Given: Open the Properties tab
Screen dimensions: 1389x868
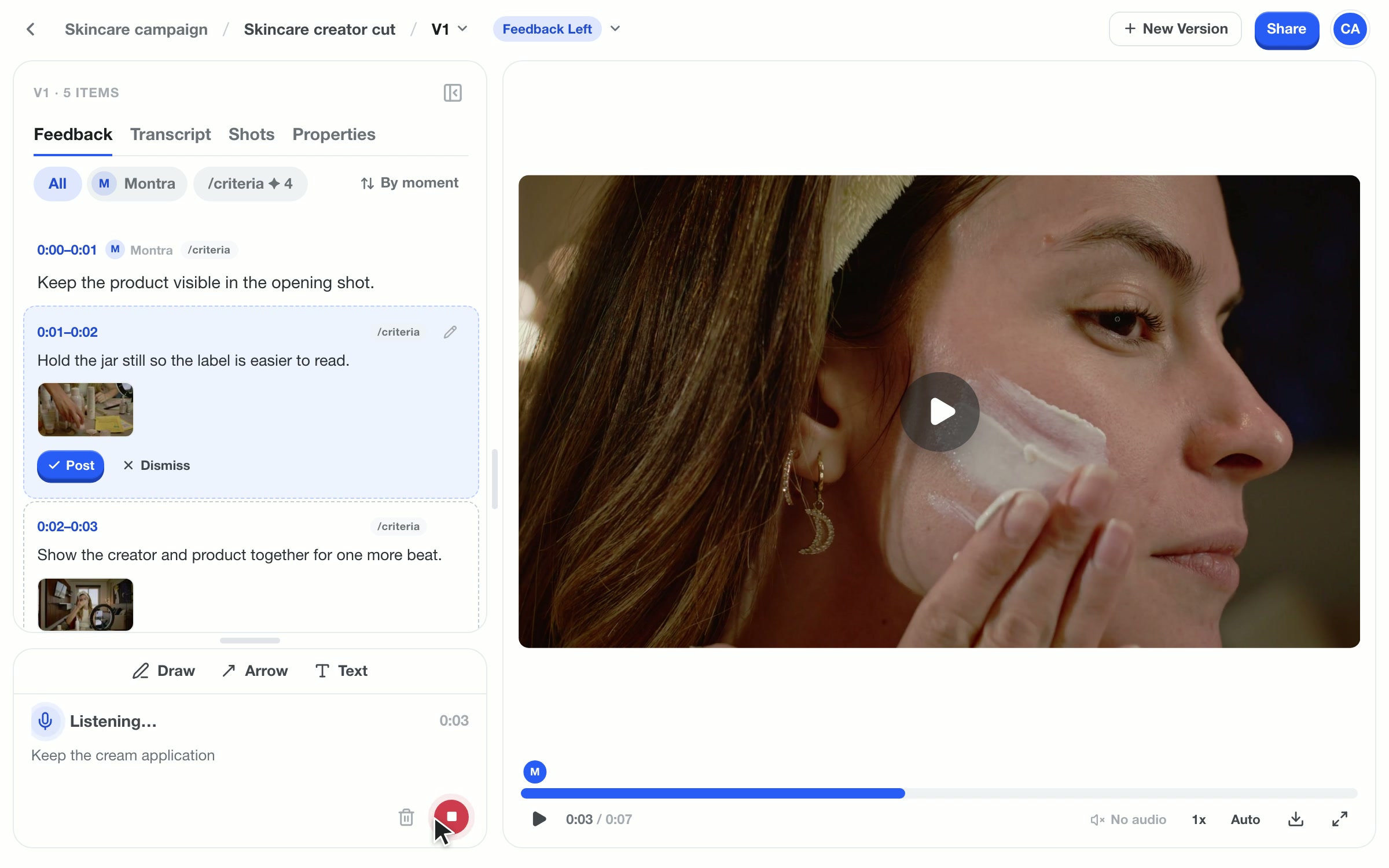Looking at the screenshot, I should click(334, 134).
